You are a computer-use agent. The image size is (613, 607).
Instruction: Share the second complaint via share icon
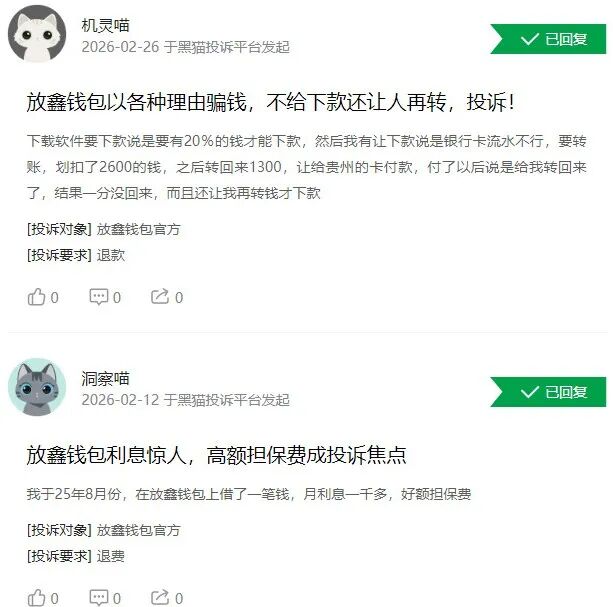[x=160, y=598]
